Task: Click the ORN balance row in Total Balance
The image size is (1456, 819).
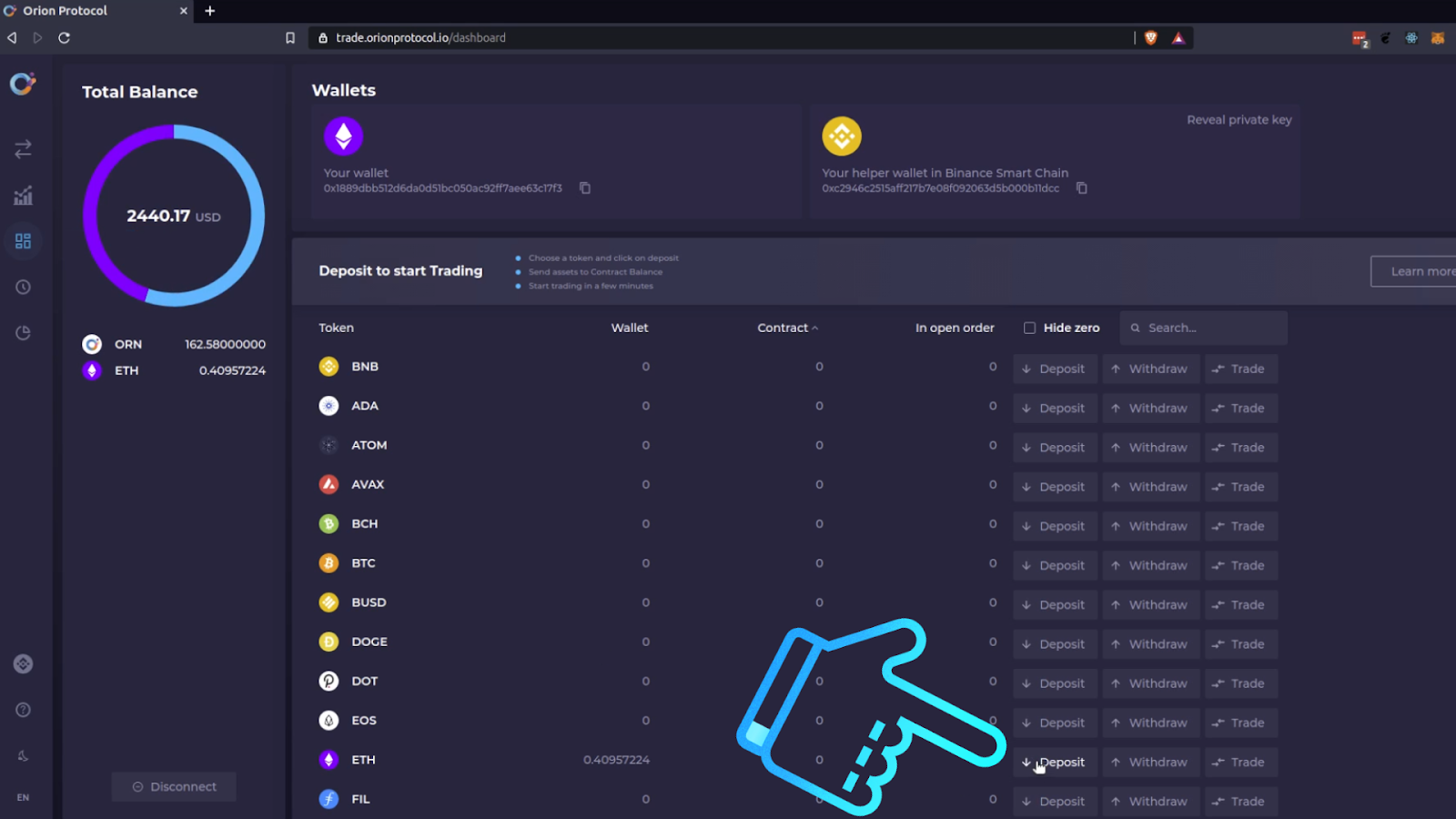Action: click(174, 344)
